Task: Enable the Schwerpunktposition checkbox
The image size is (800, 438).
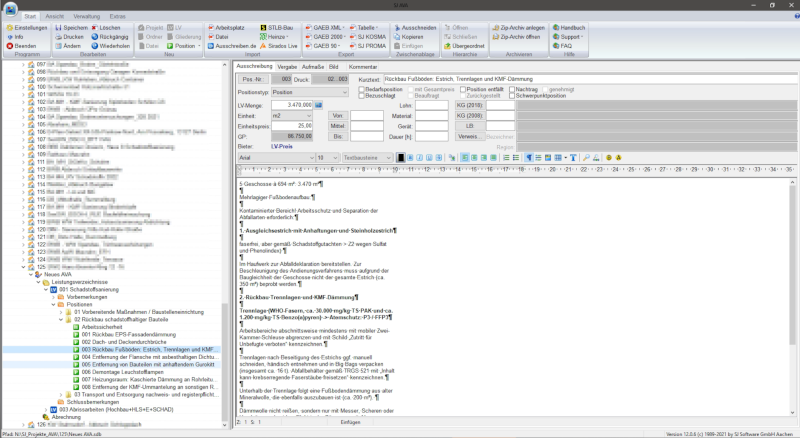Action: coord(512,95)
